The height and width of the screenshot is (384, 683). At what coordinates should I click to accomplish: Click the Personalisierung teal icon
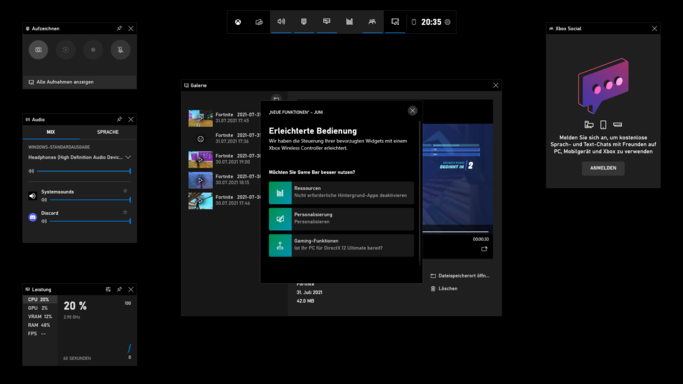[x=280, y=219]
